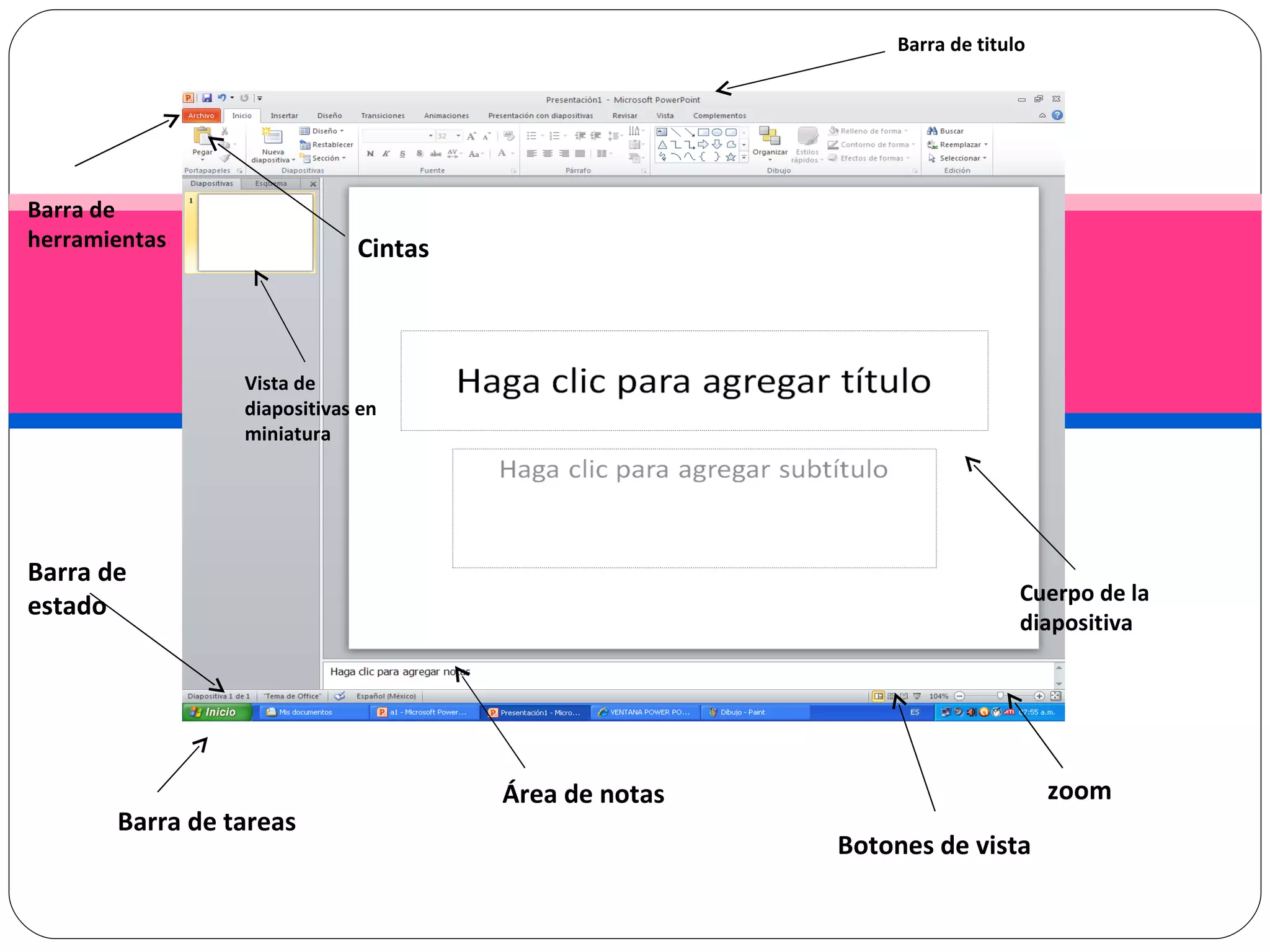The height and width of the screenshot is (952, 1270).
Task: Click the text direction icon
Action: pyautogui.click(x=635, y=131)
